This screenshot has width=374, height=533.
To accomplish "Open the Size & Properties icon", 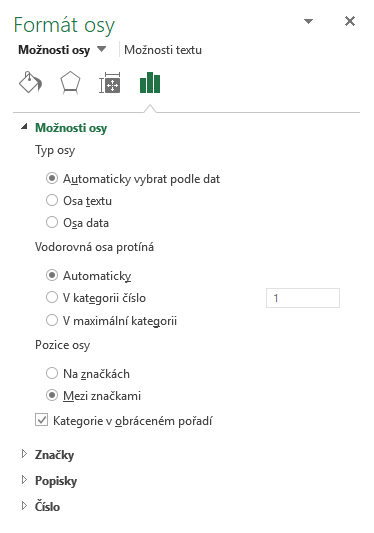I will point(109,83).
